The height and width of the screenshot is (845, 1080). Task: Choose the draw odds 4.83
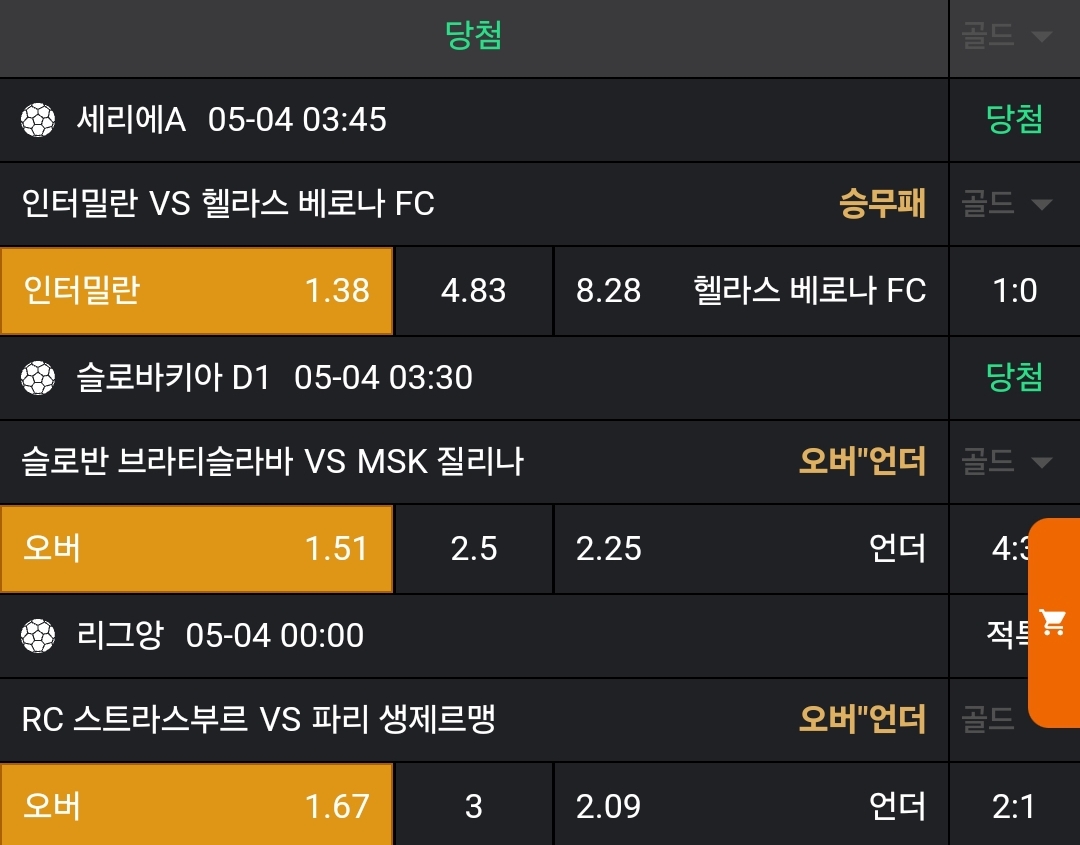click(474, 291)
